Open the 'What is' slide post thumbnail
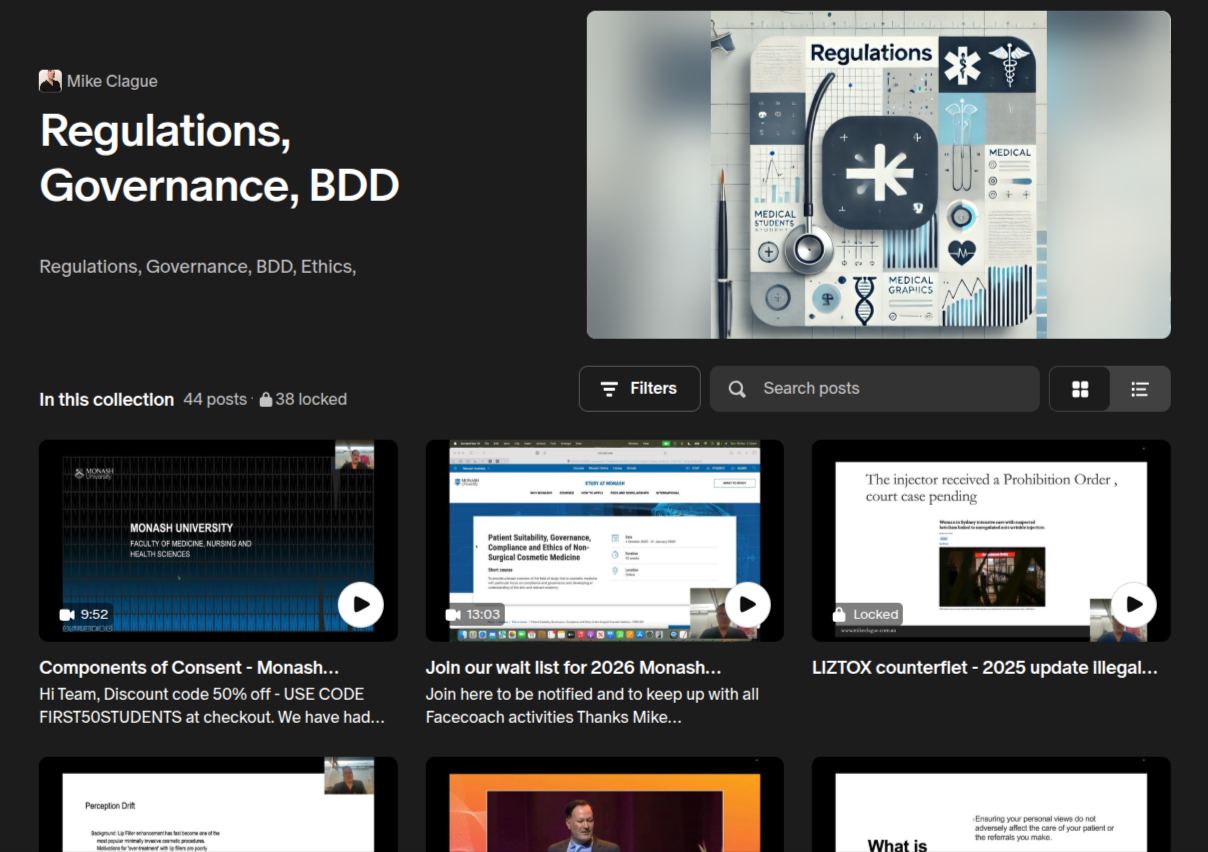This screenshot has height=852, width=1208. [x=991, y=804]
